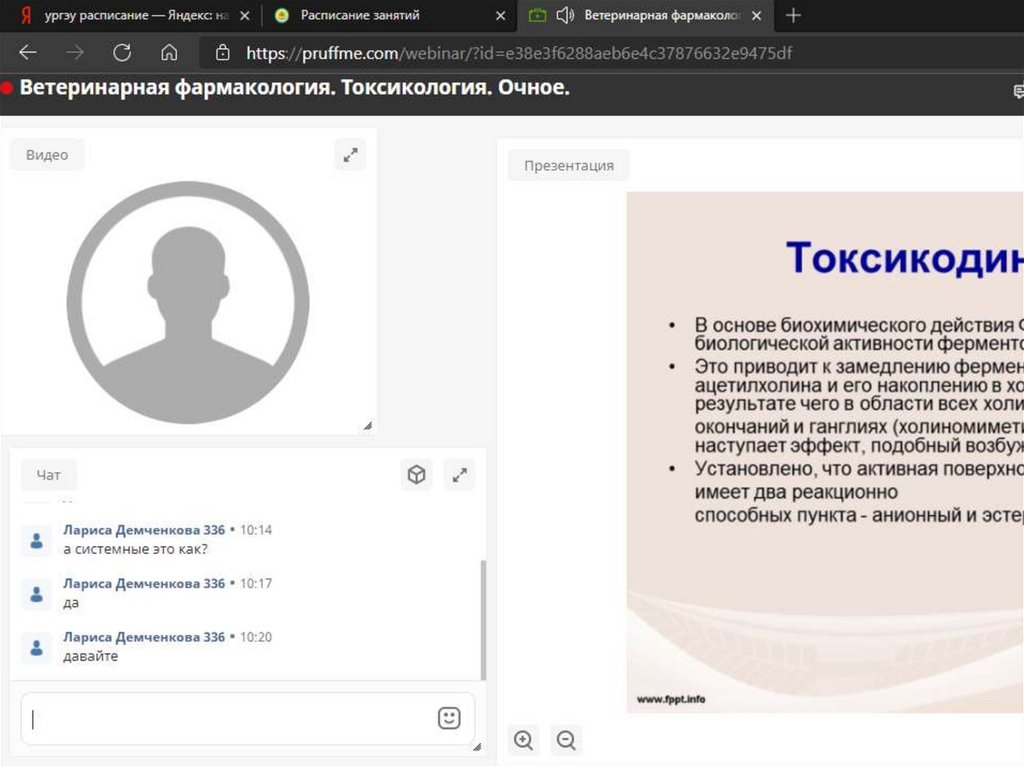Reload the webinar page

pyautogui.click(x=122, y=53)
